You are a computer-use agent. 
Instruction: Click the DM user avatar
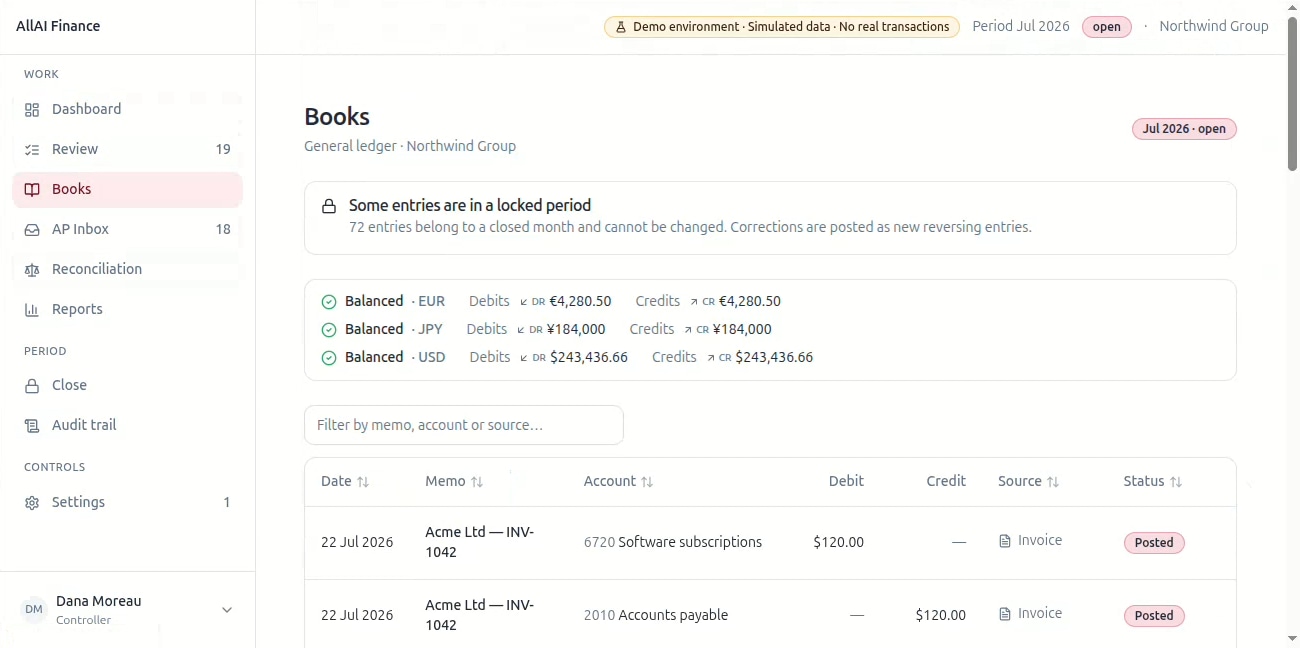point(34,609)
